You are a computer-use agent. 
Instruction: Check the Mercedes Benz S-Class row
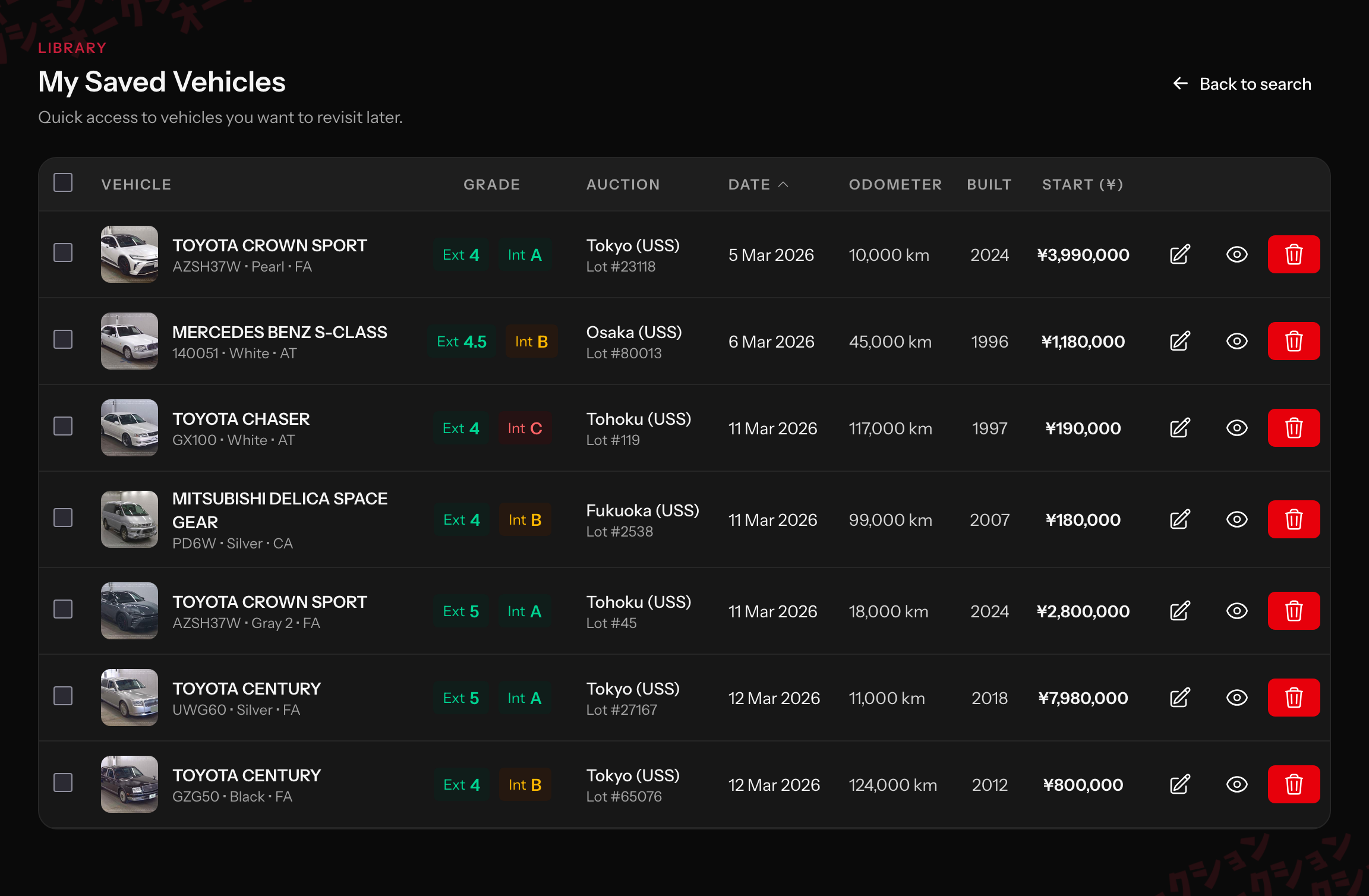[63, 339]
